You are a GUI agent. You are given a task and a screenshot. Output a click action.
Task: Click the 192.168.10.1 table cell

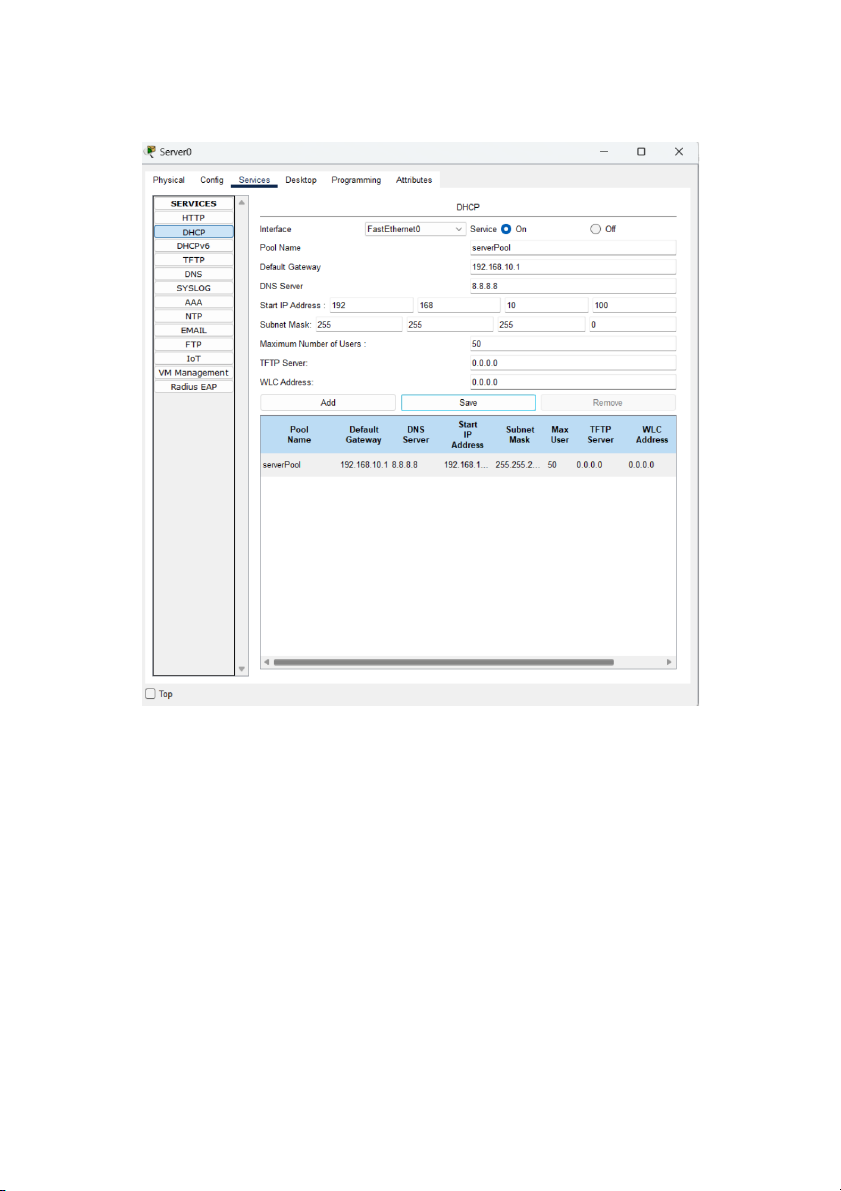pos(364,464)
